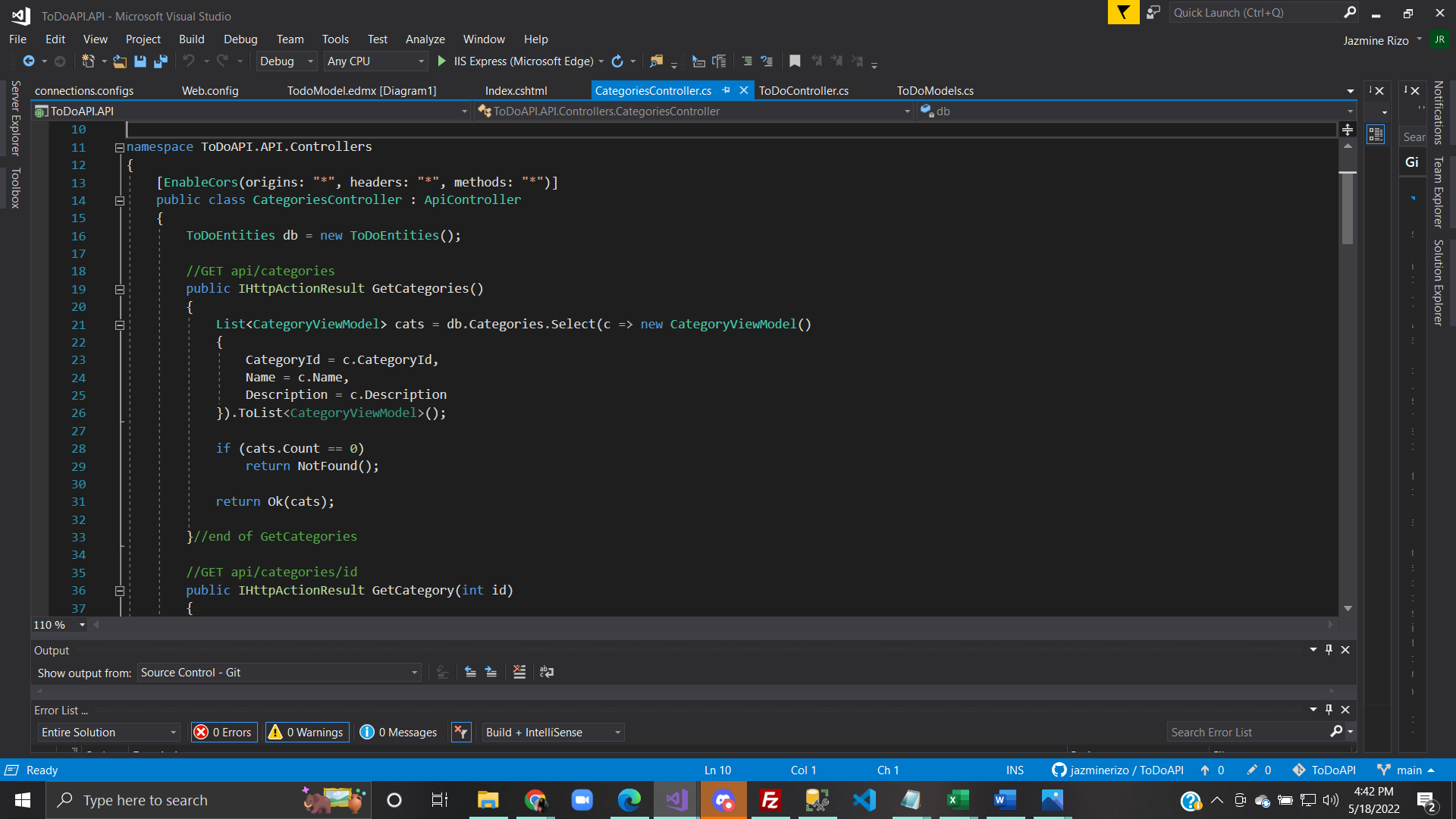
Task: Toggle word wrap in Output panel
Action: (547, 672)
